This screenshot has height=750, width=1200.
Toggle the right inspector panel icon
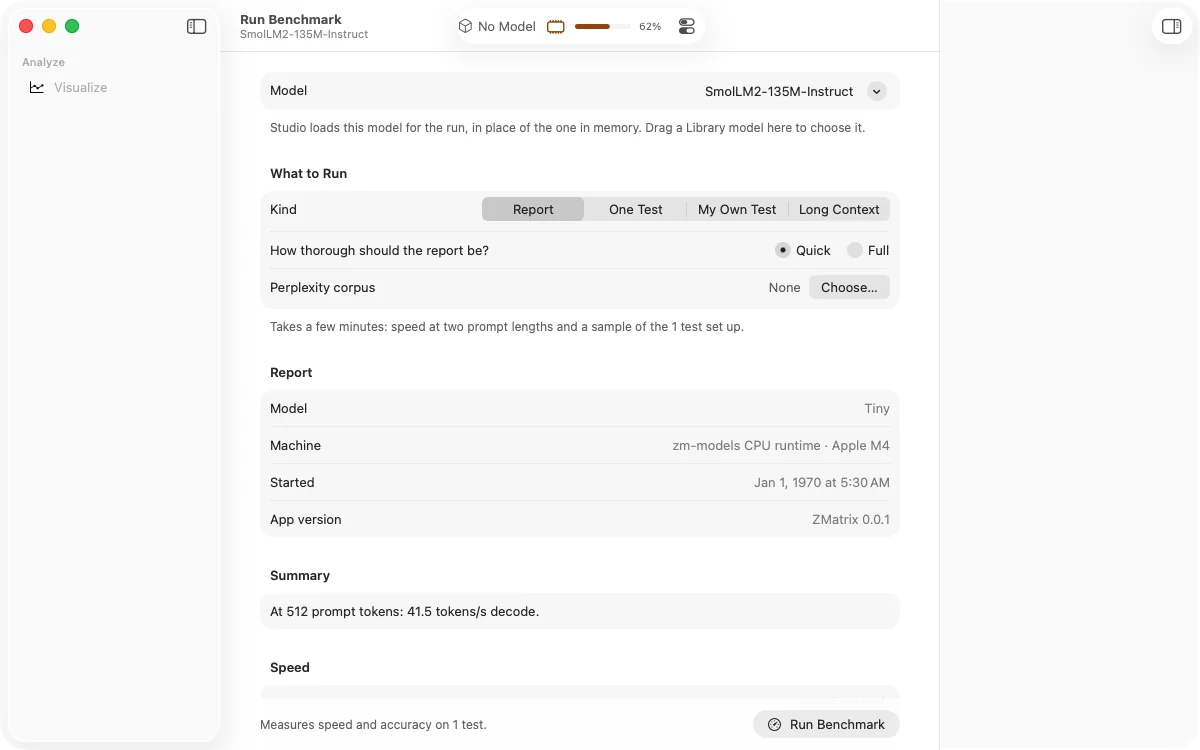pos(1172,27)
